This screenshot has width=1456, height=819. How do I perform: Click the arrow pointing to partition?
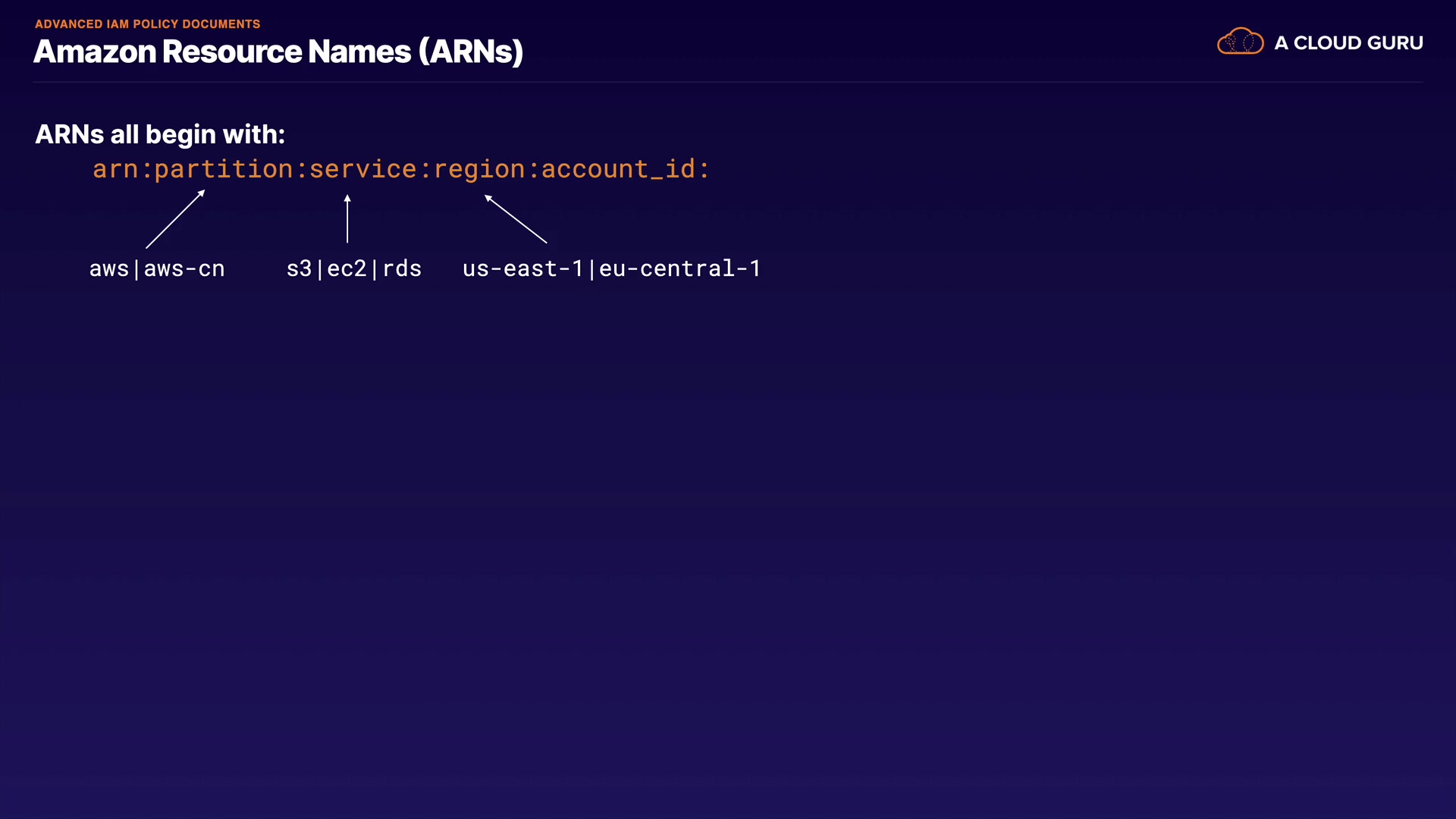(x=175, y=219)
